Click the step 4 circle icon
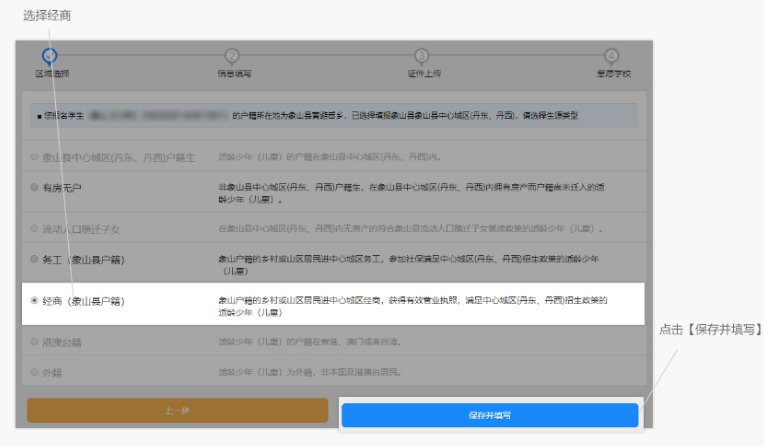 coord(611,56)
